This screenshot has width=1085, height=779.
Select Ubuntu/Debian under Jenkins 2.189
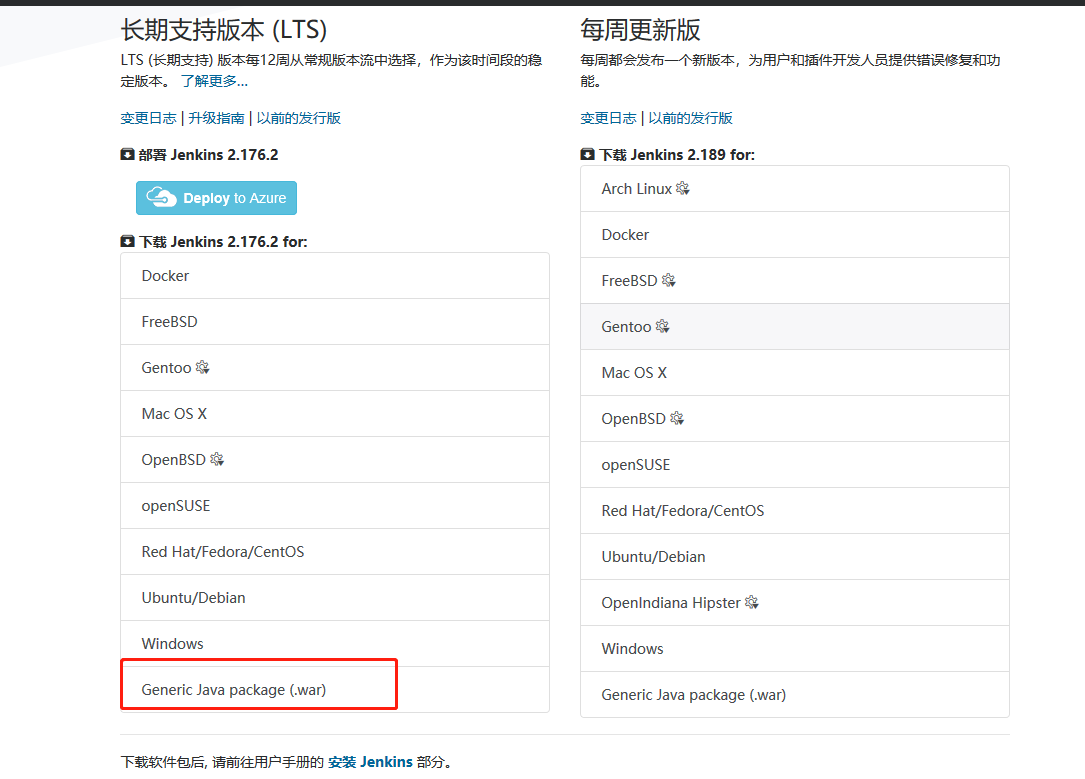point(795,556)
